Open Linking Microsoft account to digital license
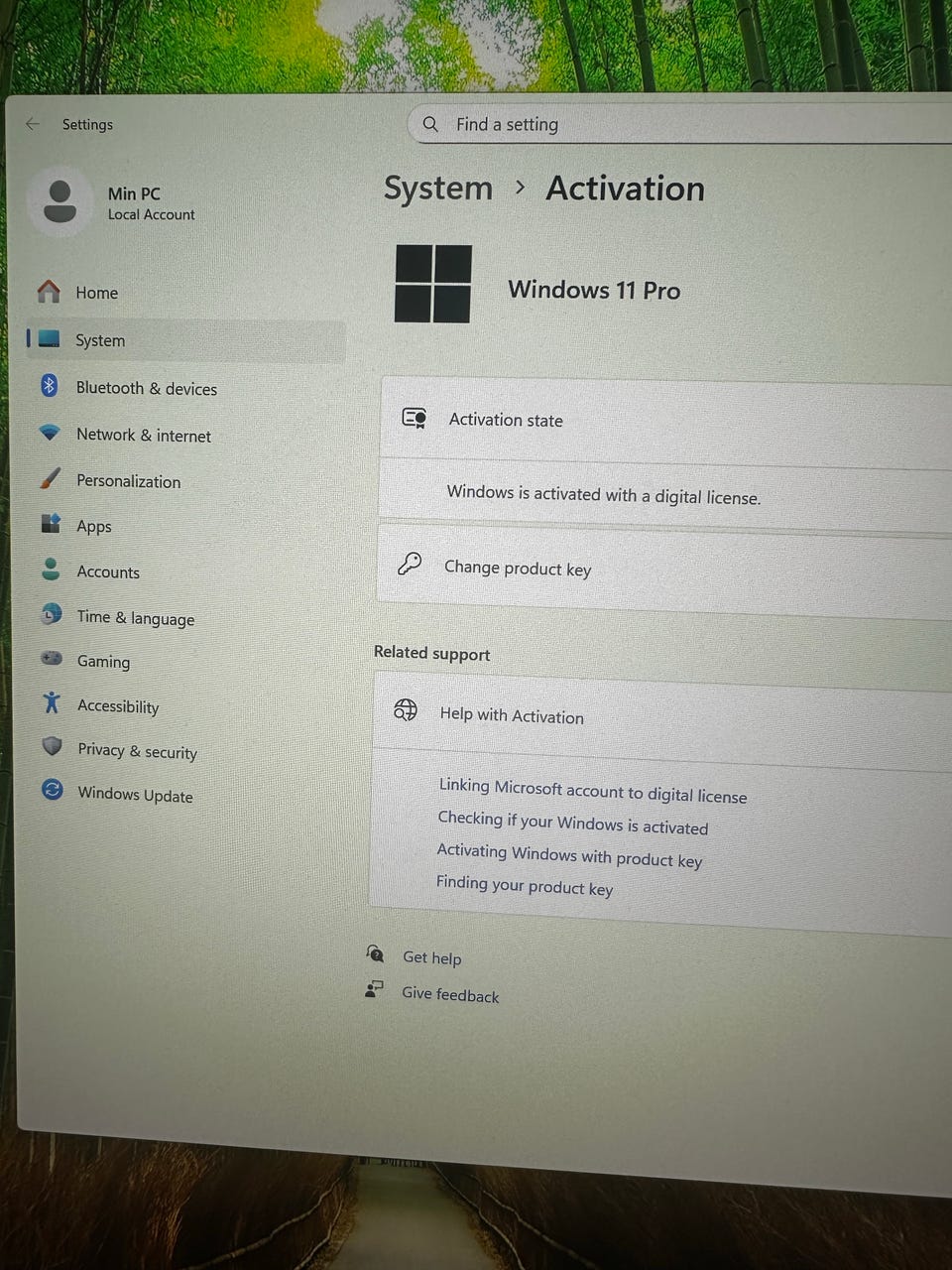The image size is (952, 1270). [592, 791]
